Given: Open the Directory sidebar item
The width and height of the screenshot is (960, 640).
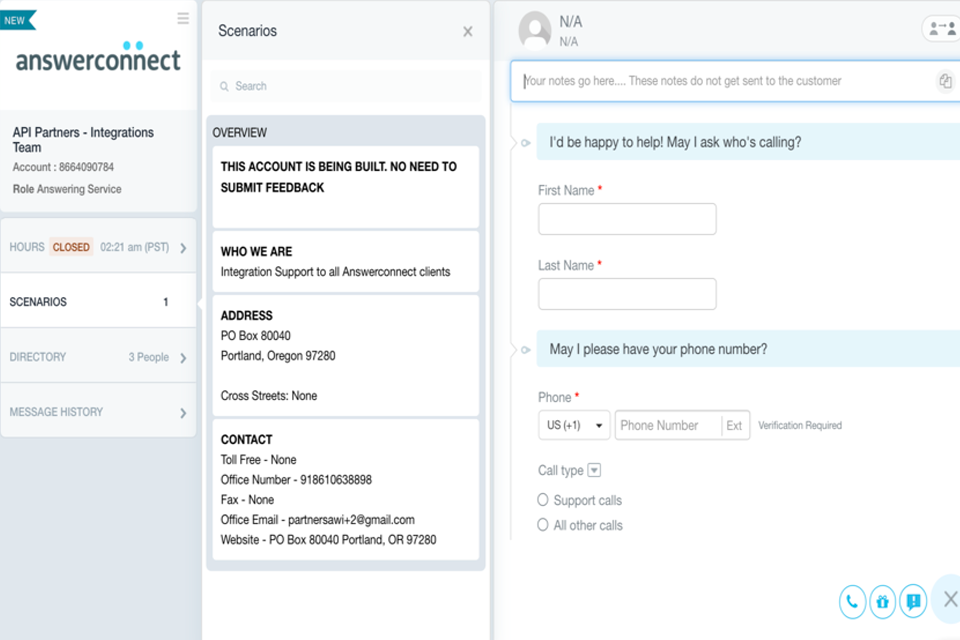Looking at the screenshot, I should [98, 356].
